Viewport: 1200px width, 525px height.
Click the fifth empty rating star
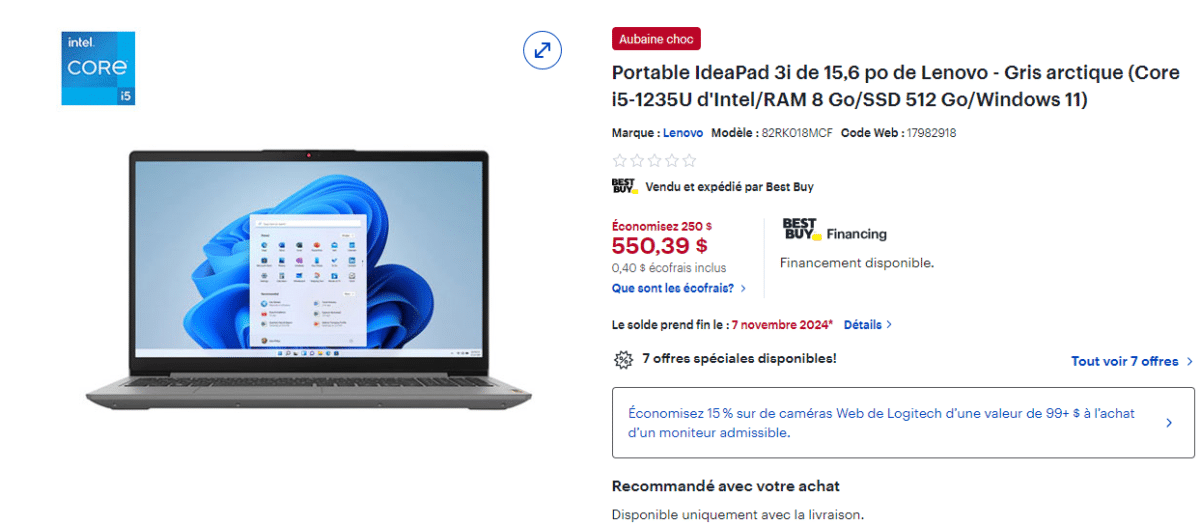point(688,160)
